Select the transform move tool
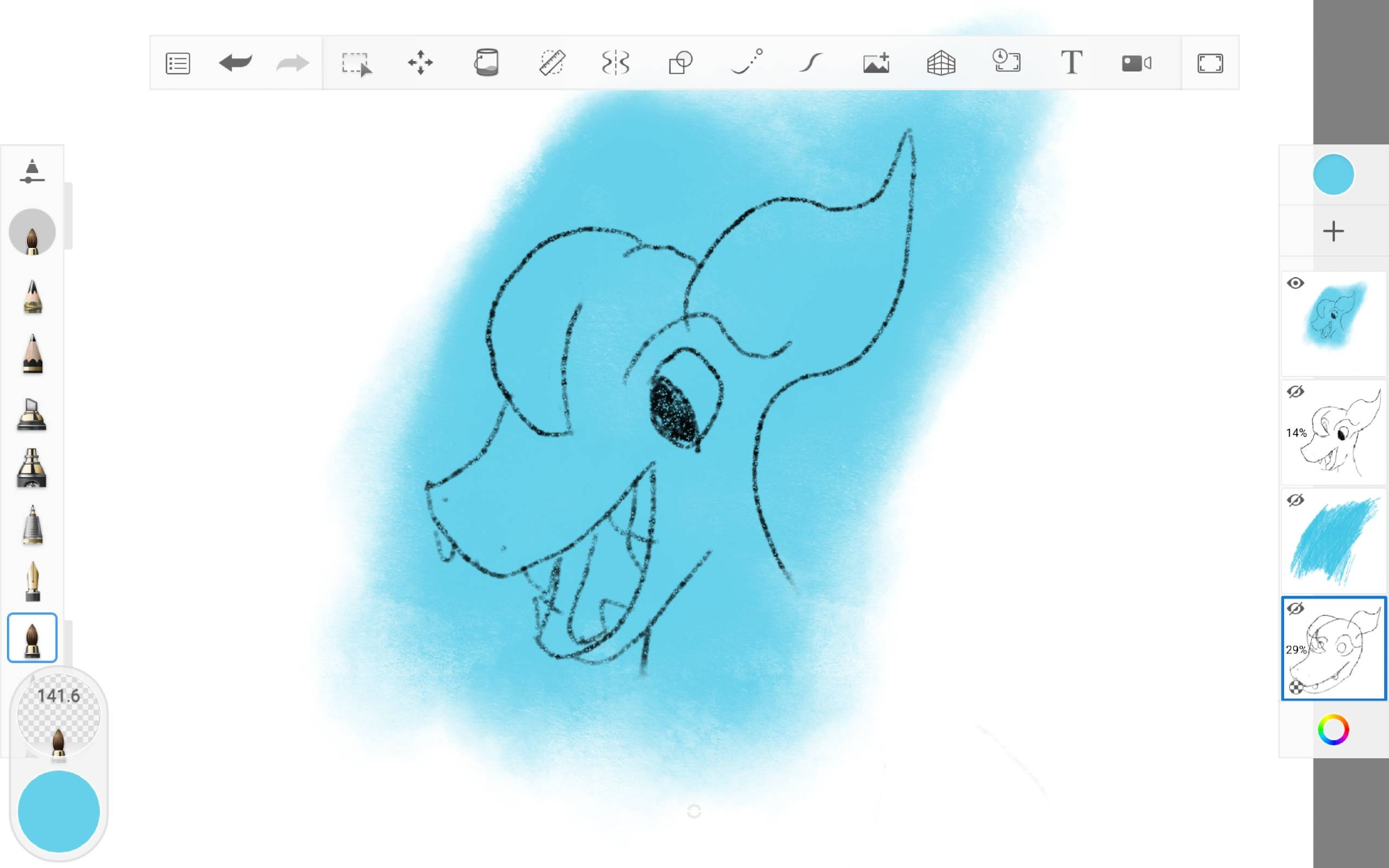This screenshot has width=1389, height=868. tap(420, 63)
